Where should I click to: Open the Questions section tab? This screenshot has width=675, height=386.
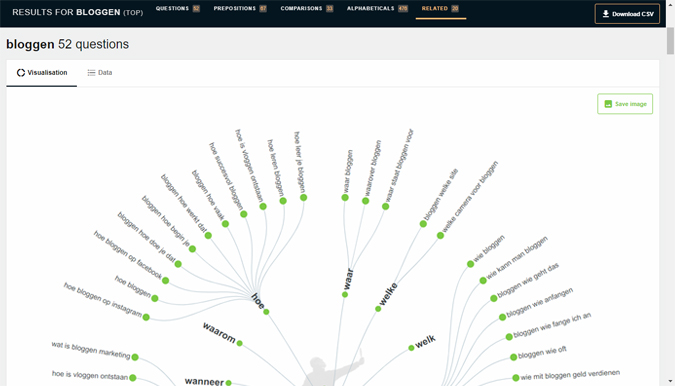click(177, 9)
